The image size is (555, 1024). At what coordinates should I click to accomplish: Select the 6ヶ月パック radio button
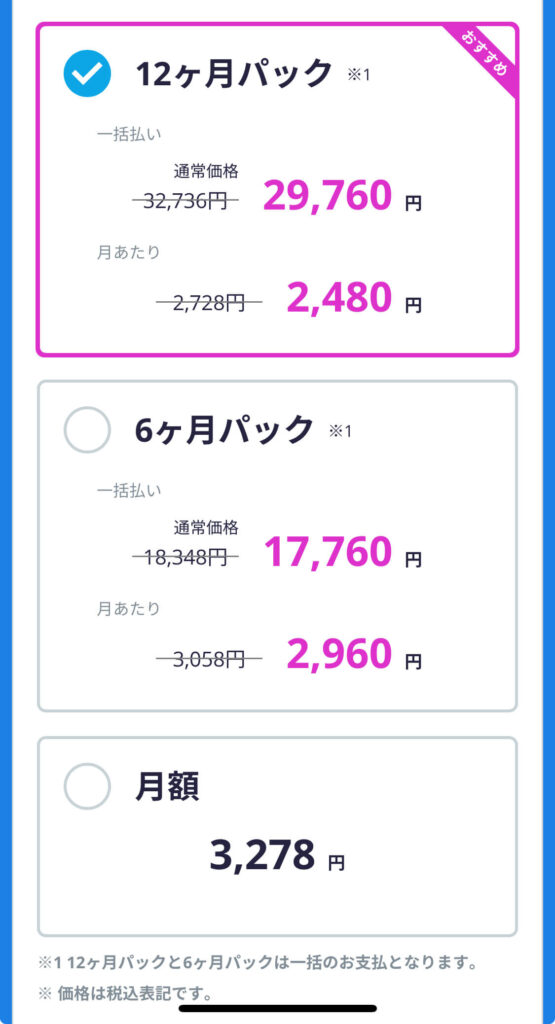(87, 430)
